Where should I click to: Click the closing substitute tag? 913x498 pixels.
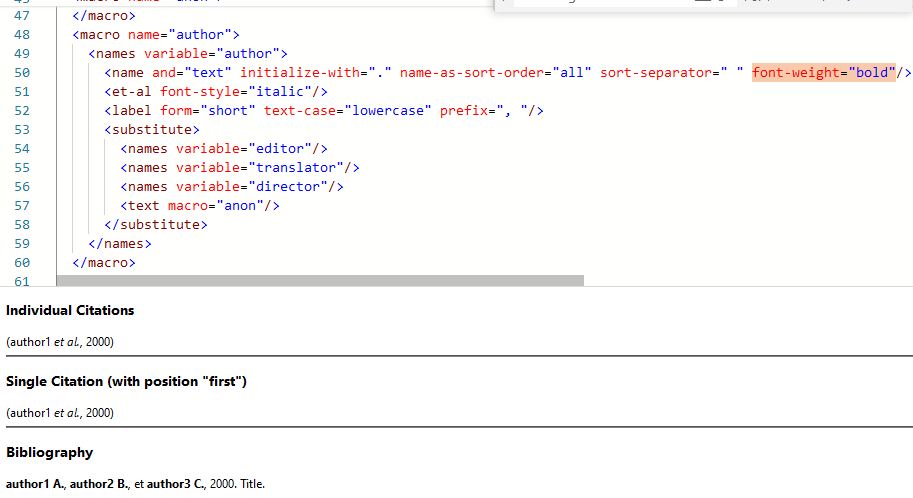point(155,224)
